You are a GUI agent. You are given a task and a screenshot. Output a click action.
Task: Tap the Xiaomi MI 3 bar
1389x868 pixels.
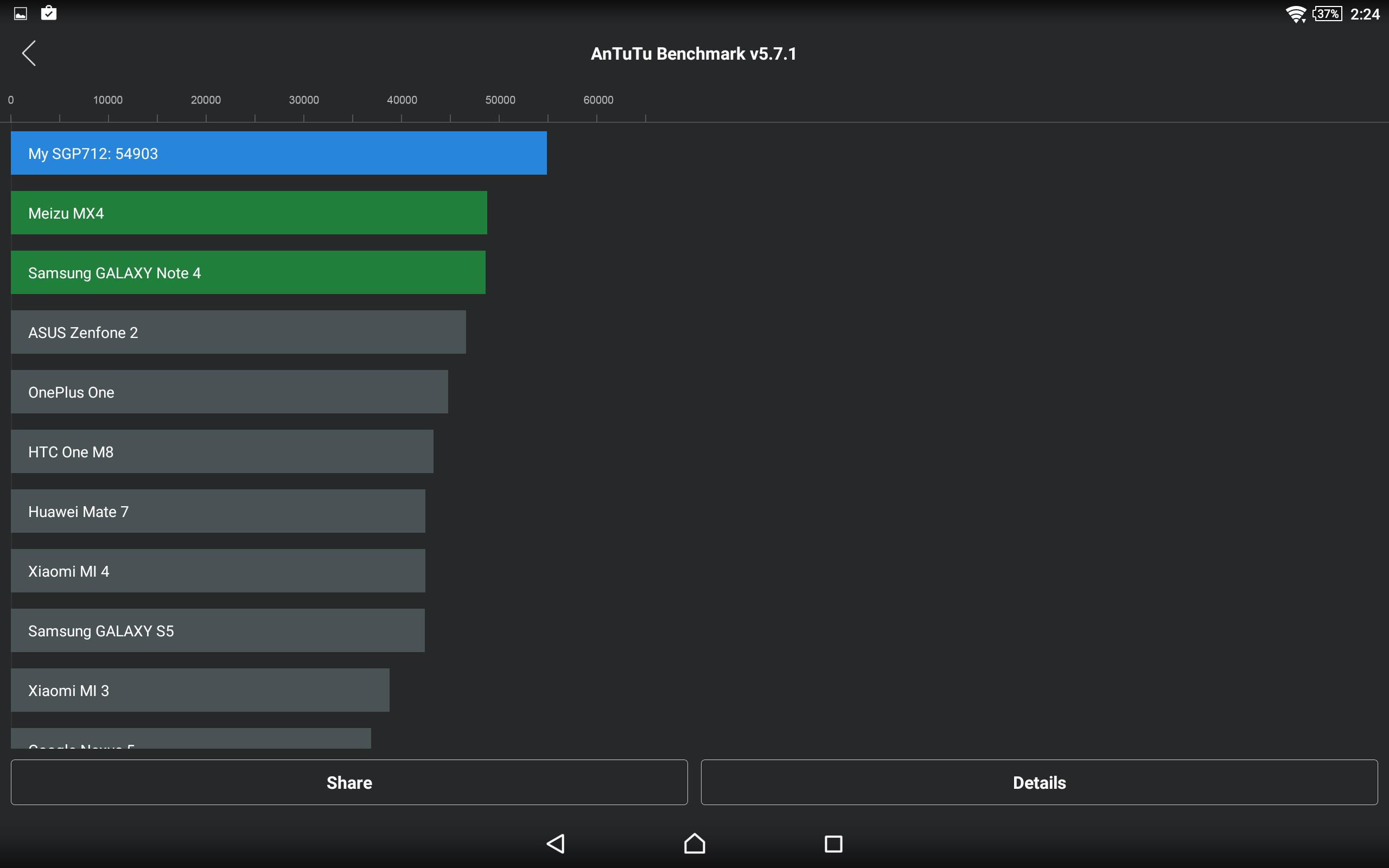click(x=200, y=691)
